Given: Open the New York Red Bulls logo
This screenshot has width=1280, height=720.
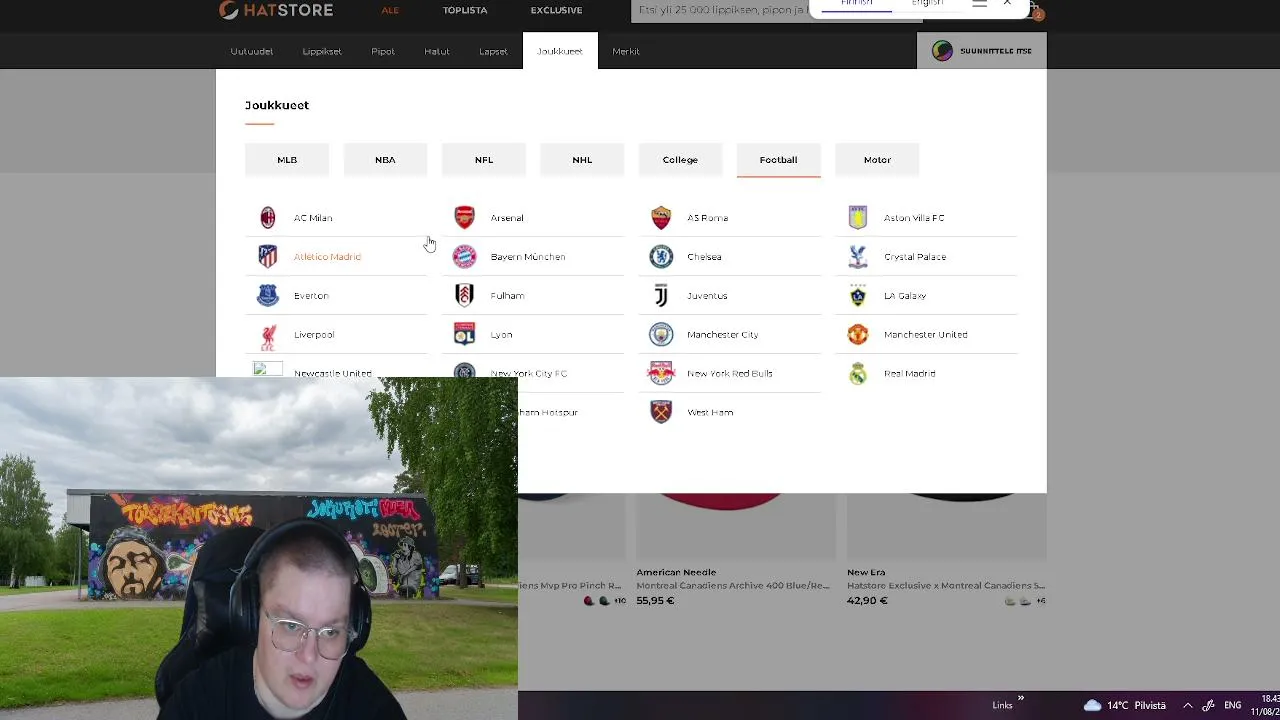Looking at the screenshot, I should 661,373.
